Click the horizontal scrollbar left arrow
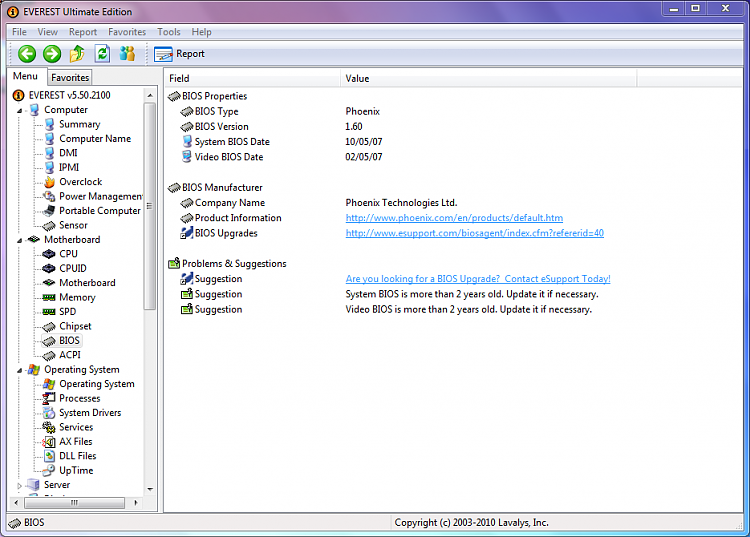The image size is (750, 537). coord(16,503)
